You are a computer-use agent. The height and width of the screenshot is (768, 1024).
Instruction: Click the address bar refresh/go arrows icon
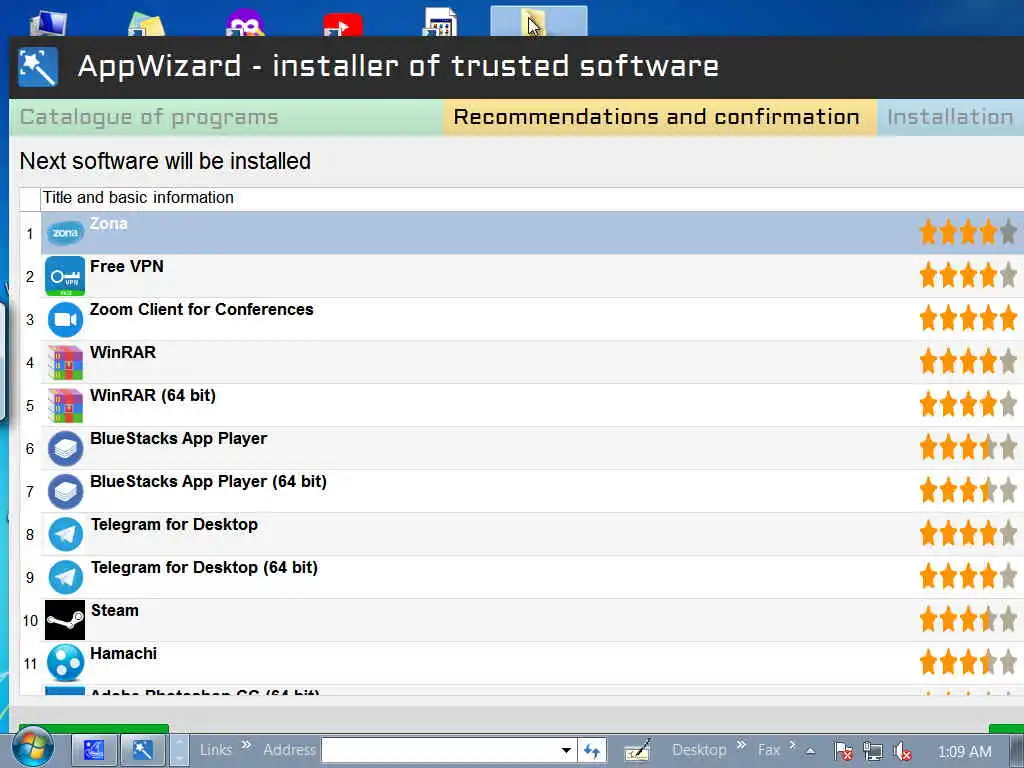click(x=592, y=750)
